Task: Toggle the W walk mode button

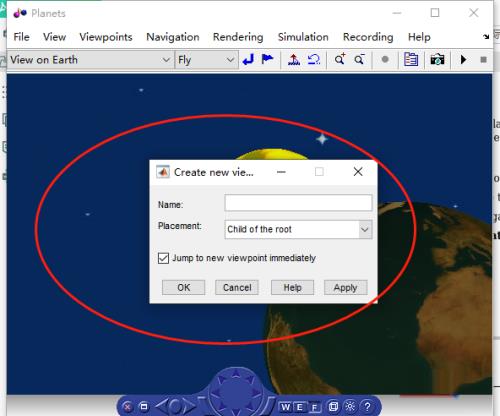Action: coord(286,407)
